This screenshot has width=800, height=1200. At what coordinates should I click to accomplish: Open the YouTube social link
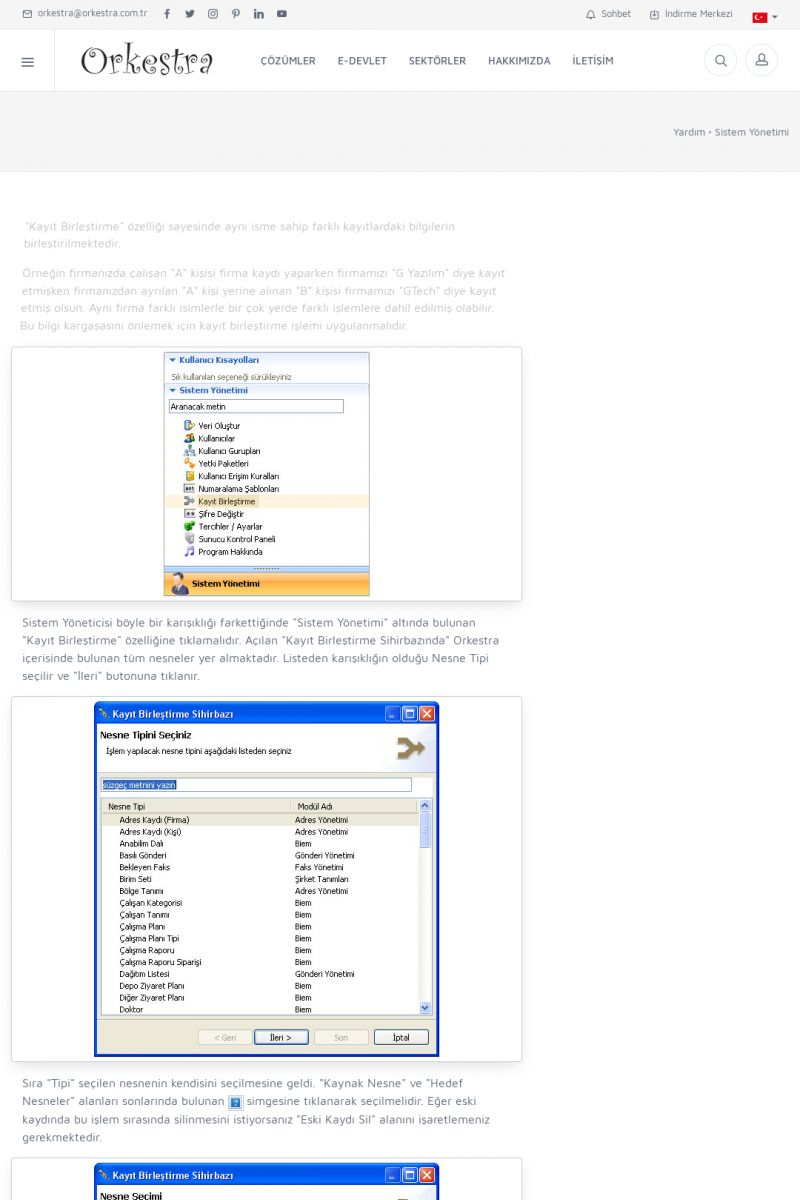(282, 14)
